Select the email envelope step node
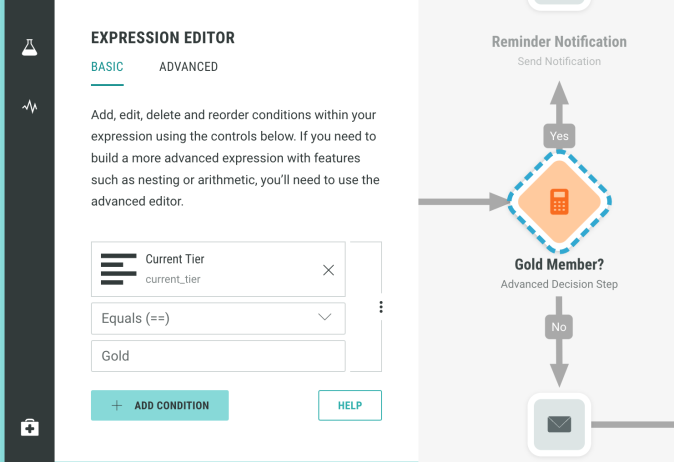 (x=559, y=424)
